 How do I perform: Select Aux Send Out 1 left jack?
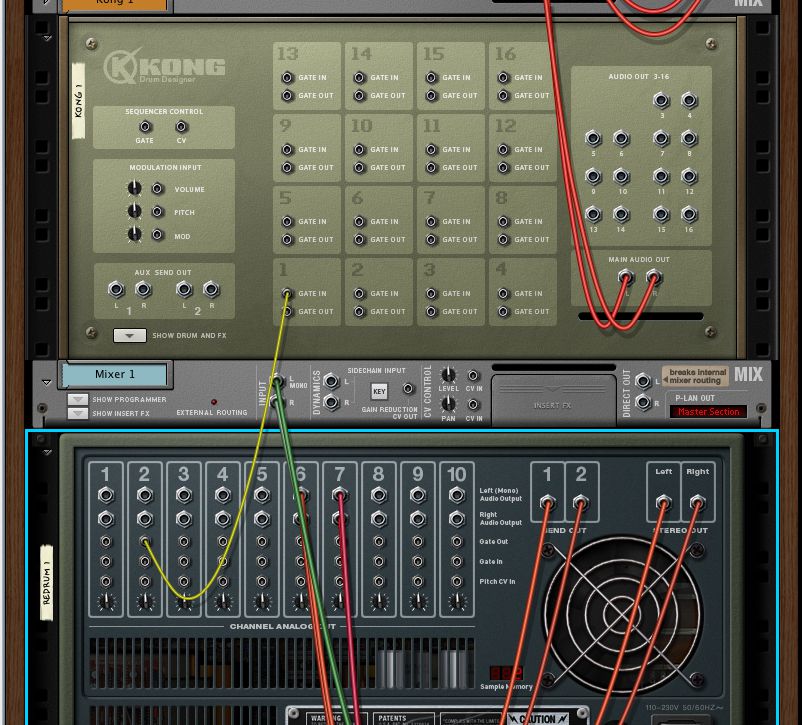tap(116, 290)
